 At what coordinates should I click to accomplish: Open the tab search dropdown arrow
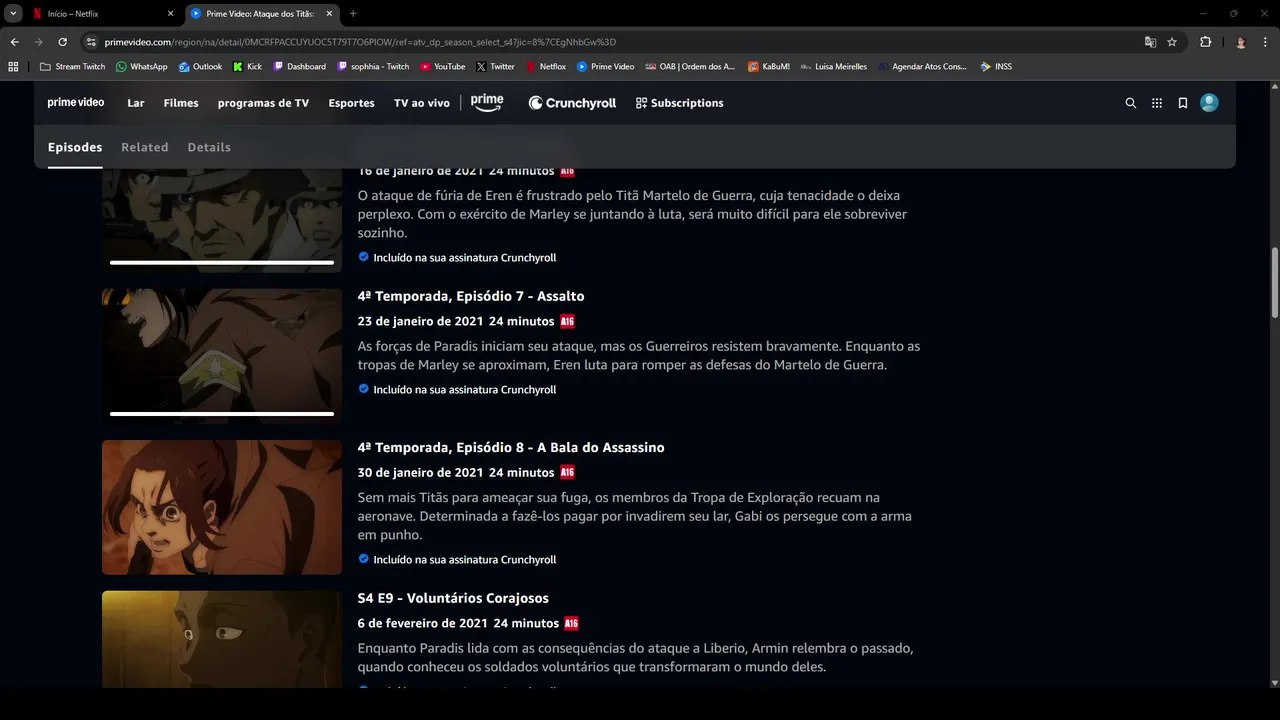tap(13, 14)
